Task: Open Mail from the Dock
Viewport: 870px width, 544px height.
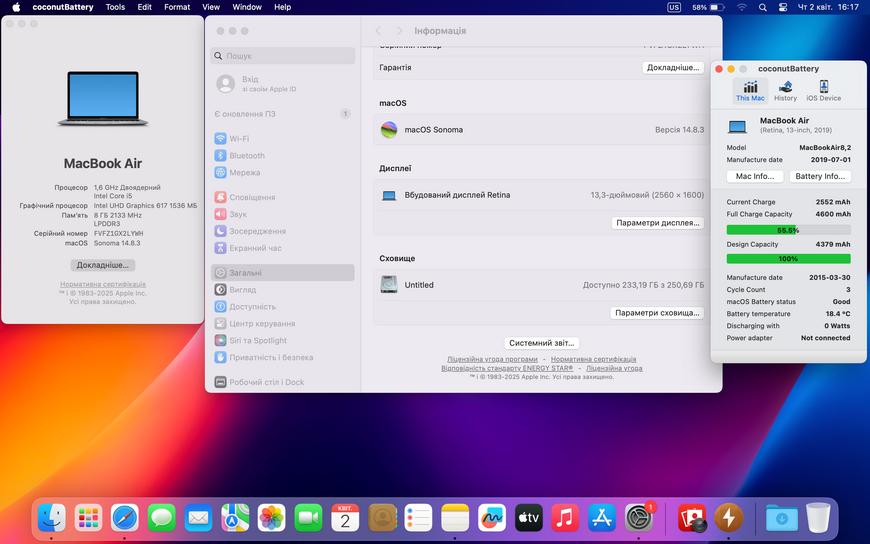Action: coord(198,518)
